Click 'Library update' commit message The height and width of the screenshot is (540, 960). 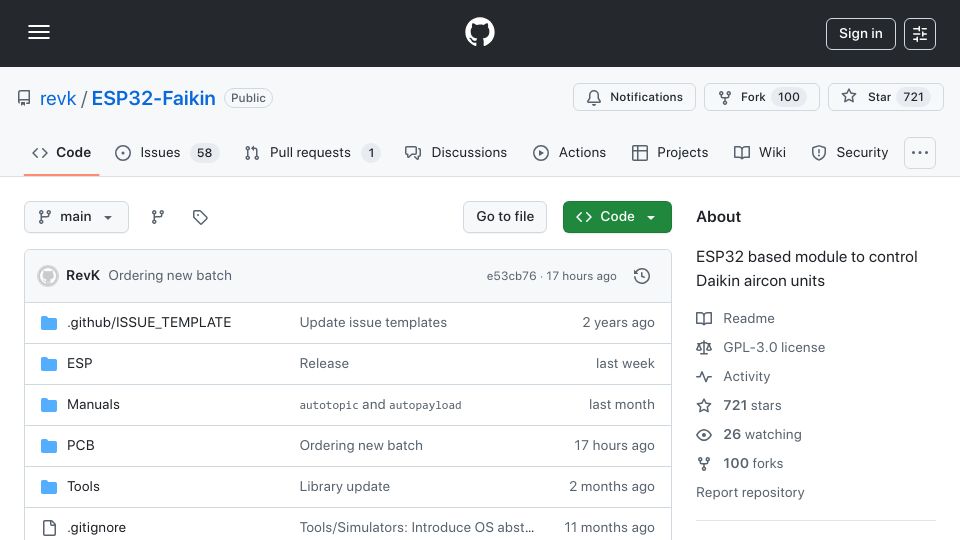[345, 487]
